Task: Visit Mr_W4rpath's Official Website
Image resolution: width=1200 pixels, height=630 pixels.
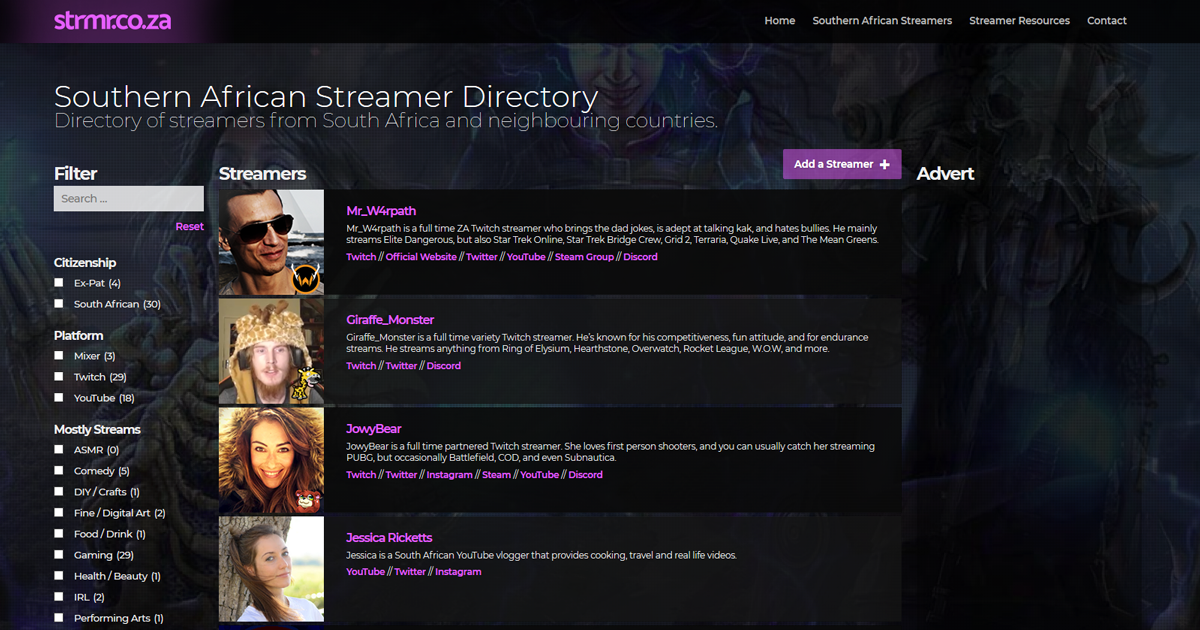Action: [x=421, y=256]
